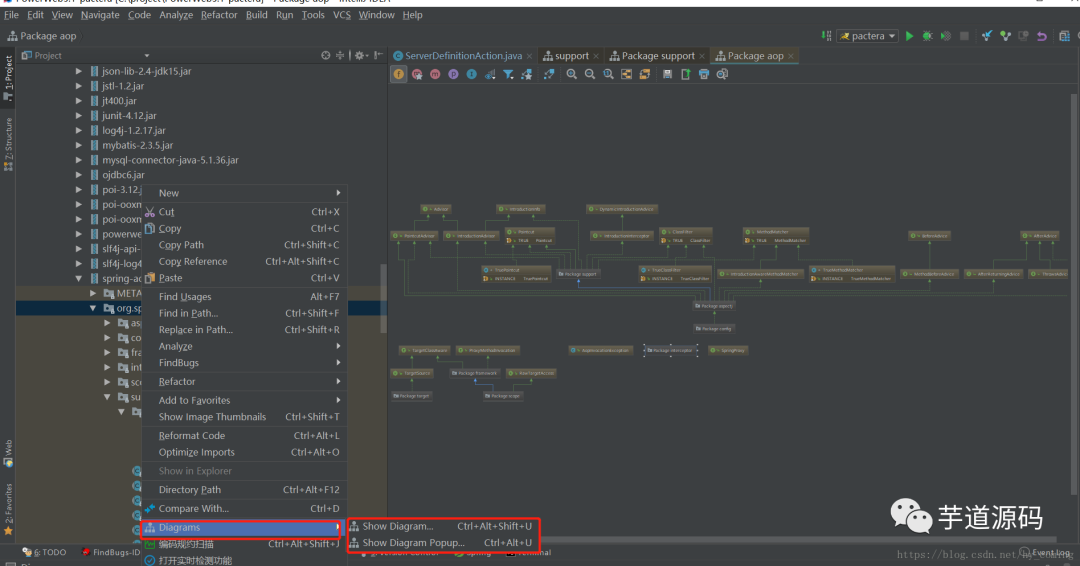Choose Compare With... in context menu
The height and width of the screenshot is (566, 1080).
point(243,509)
